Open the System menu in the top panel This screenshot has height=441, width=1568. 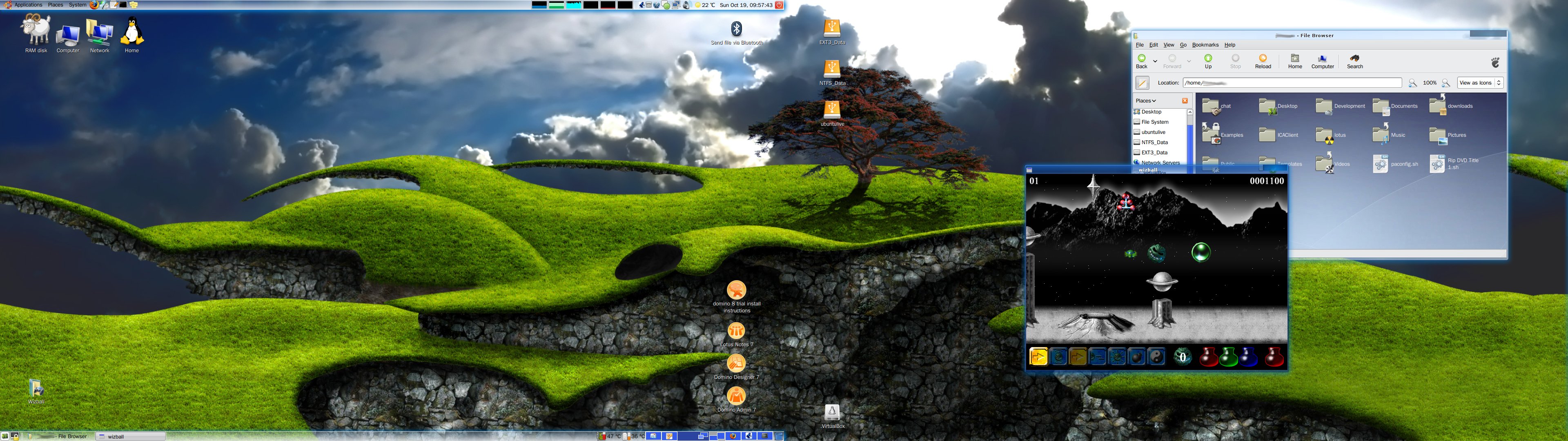click(x=77, y=5)
